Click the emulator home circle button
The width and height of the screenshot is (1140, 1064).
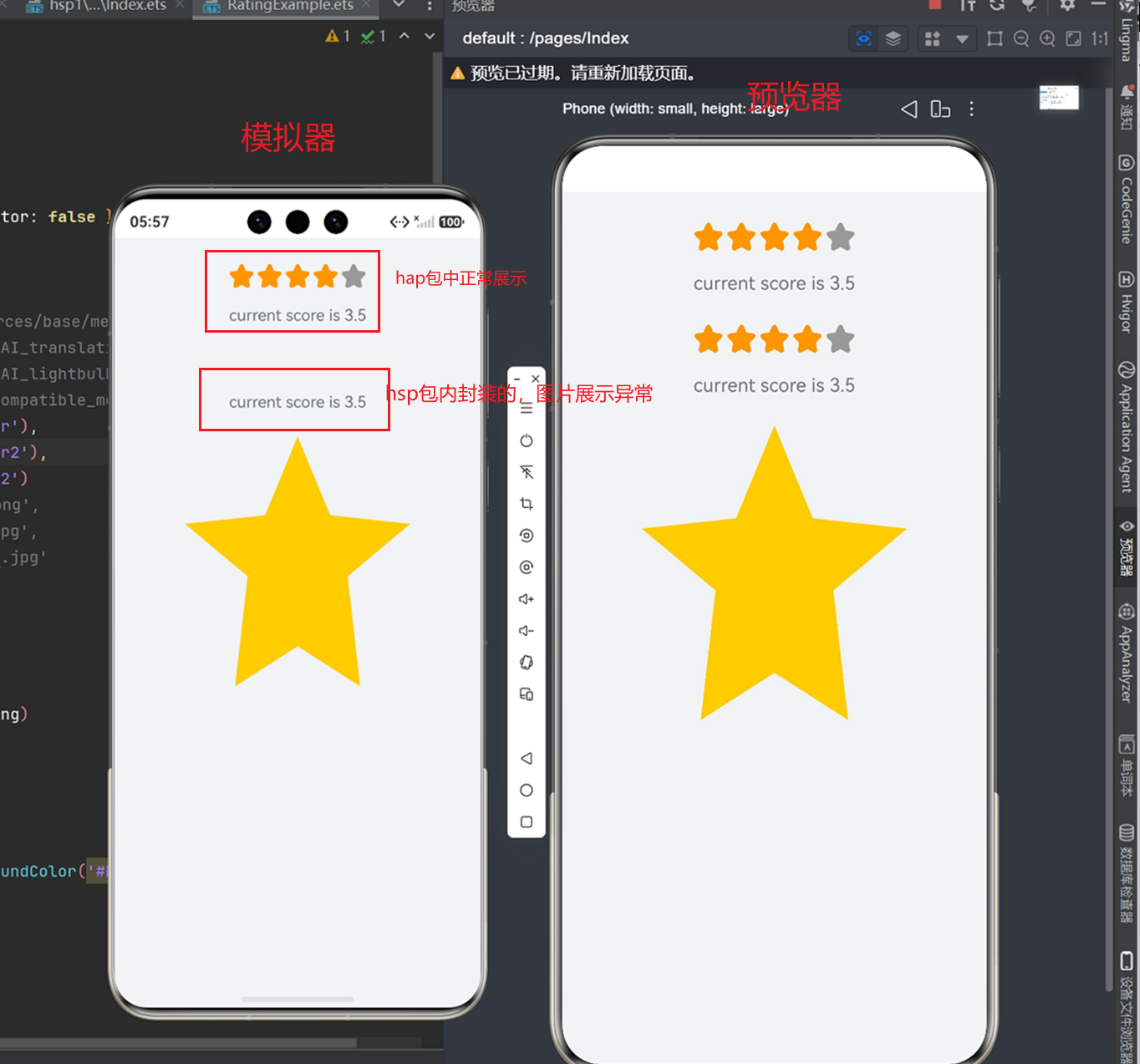527,790
